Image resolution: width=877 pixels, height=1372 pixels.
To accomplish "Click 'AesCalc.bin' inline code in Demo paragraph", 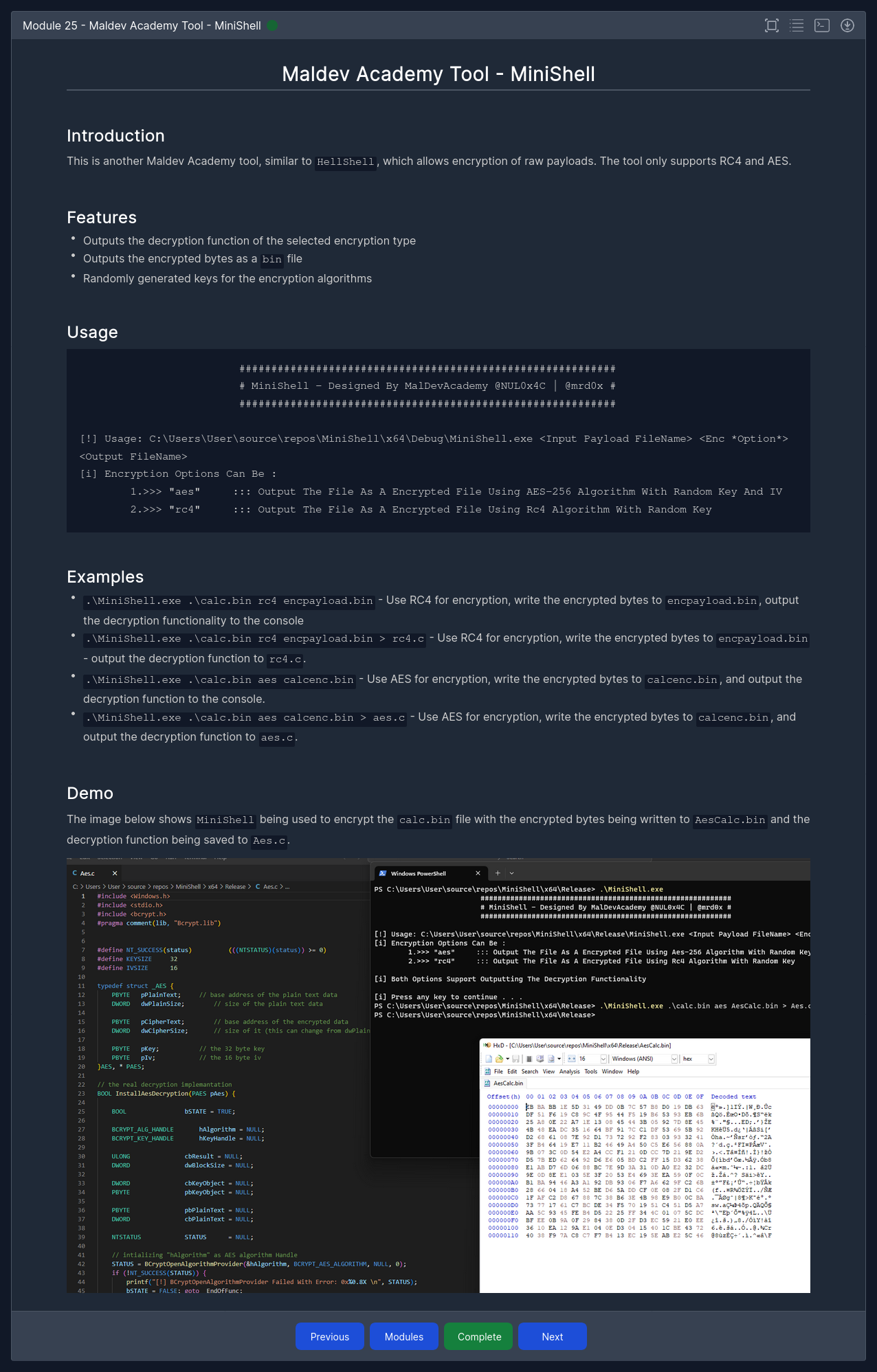I will tap(730, 820).
